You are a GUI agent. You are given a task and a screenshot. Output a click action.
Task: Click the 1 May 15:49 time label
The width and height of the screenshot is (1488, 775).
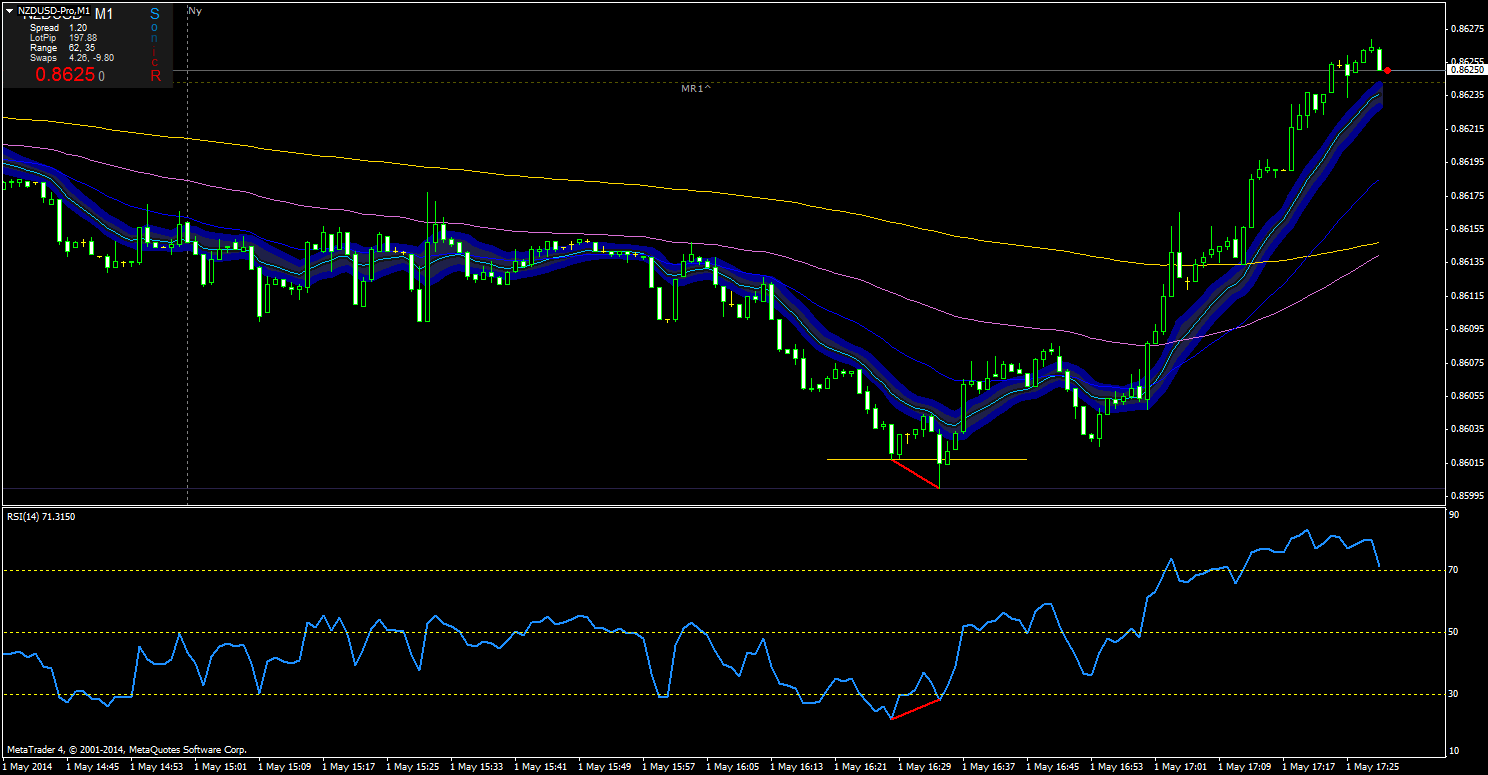pos(604,767)
